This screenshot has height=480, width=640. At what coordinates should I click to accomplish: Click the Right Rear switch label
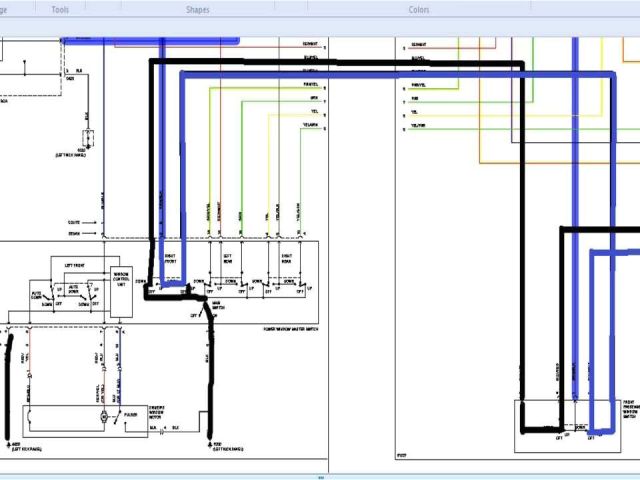coord(285,257)
